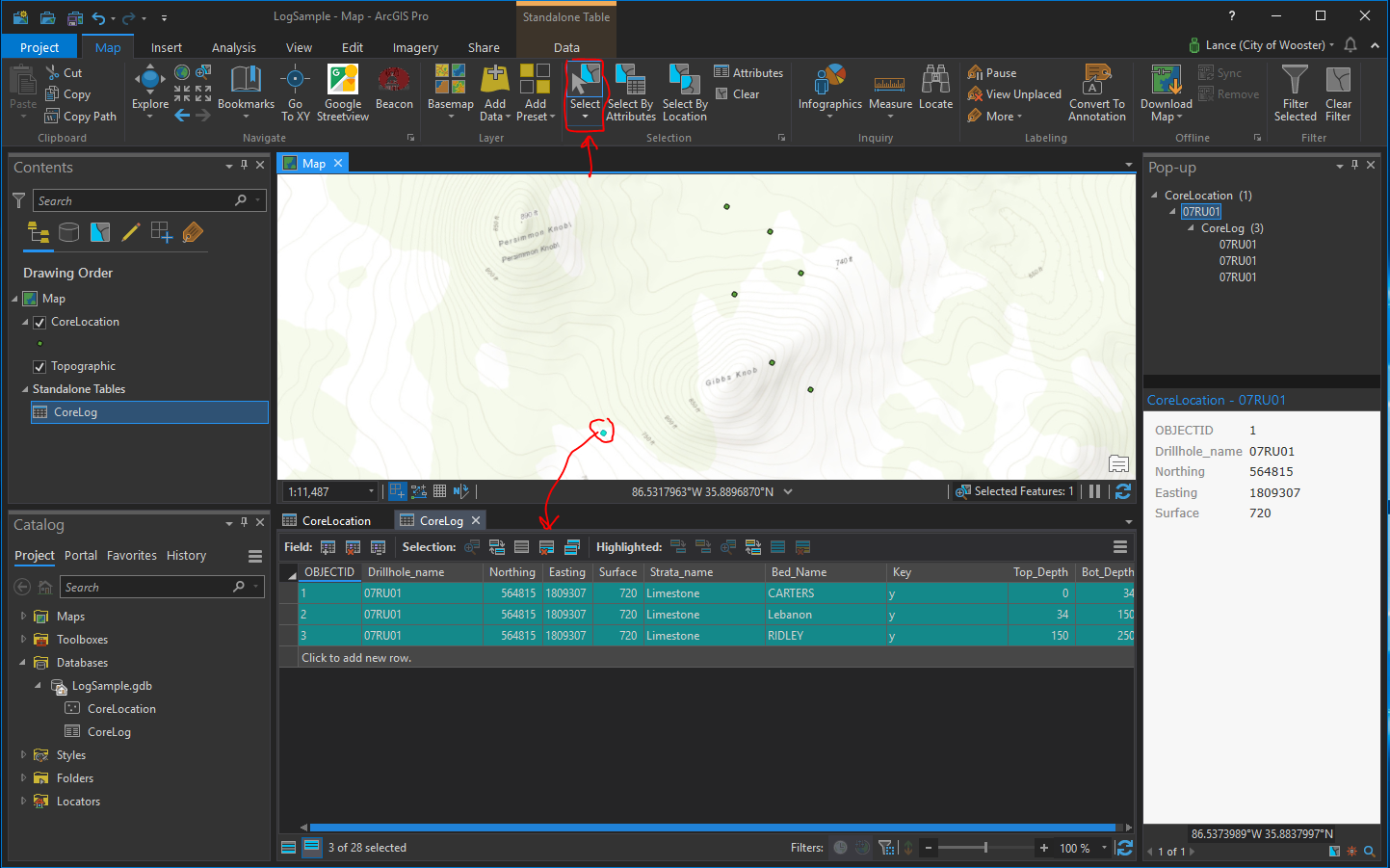
Task: Select the CoreLog standalone table
Action: tap(149, 412)
